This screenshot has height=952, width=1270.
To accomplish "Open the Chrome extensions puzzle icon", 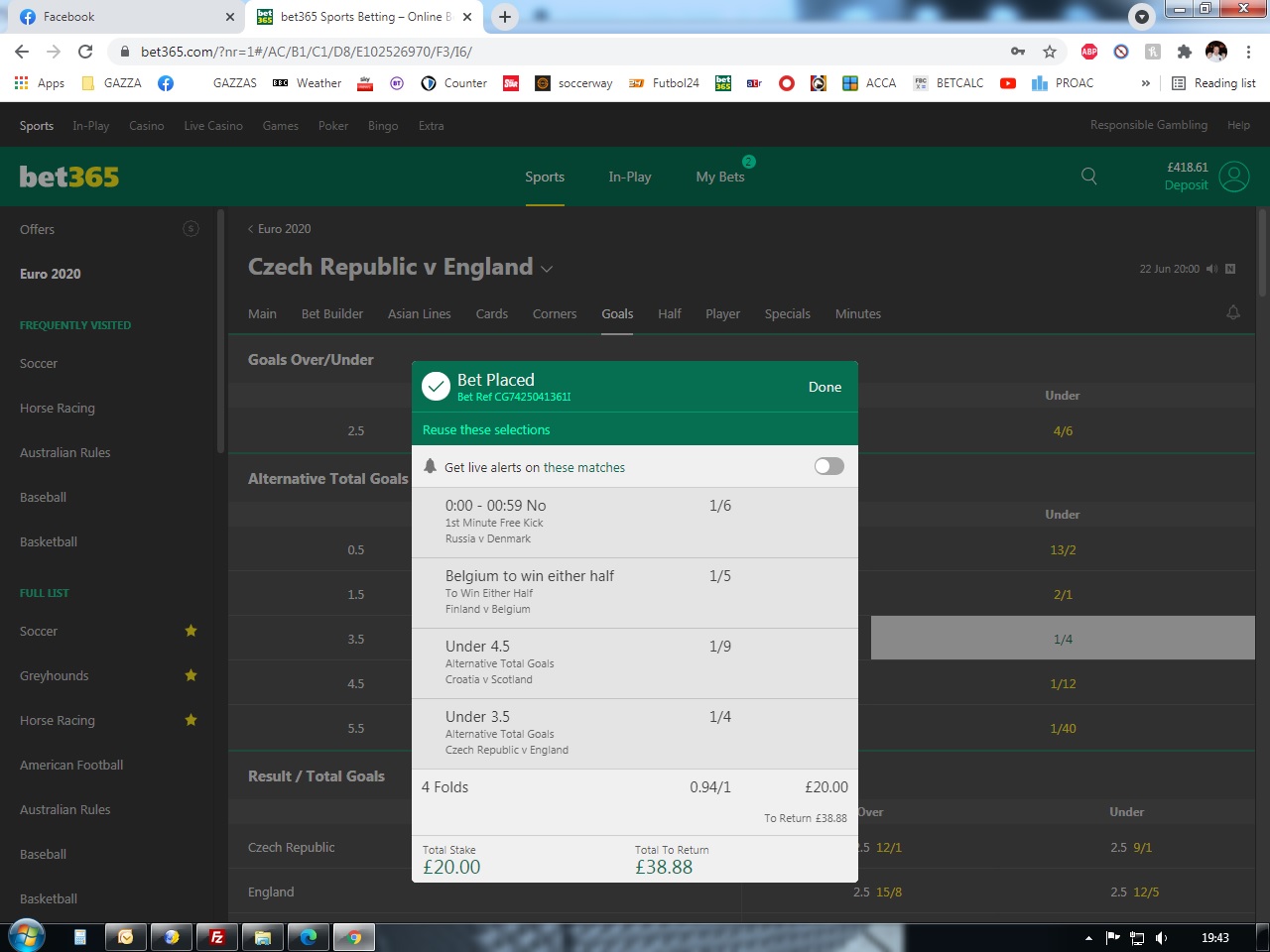I will click(1184, 52).
